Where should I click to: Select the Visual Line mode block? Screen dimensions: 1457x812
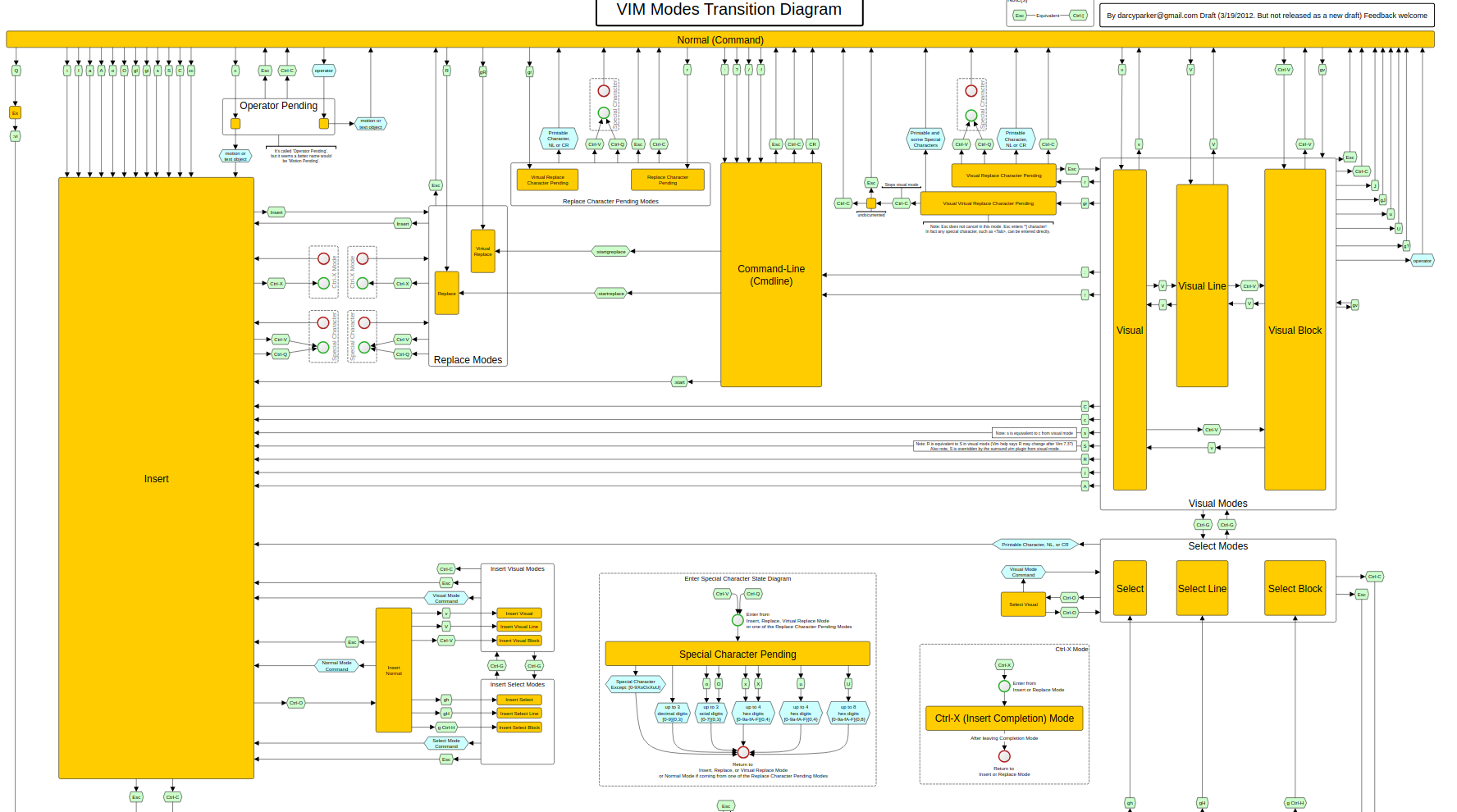click(x=1202, y=285)
